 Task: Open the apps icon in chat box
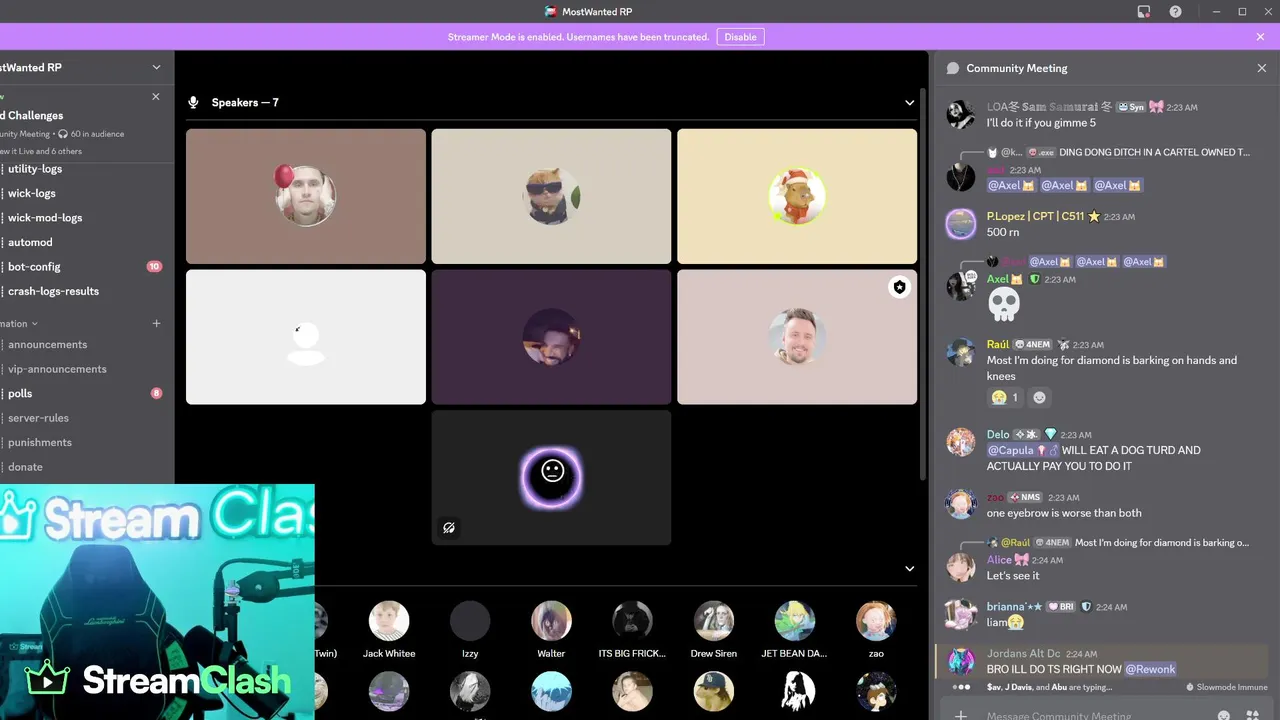[1253, 715]
